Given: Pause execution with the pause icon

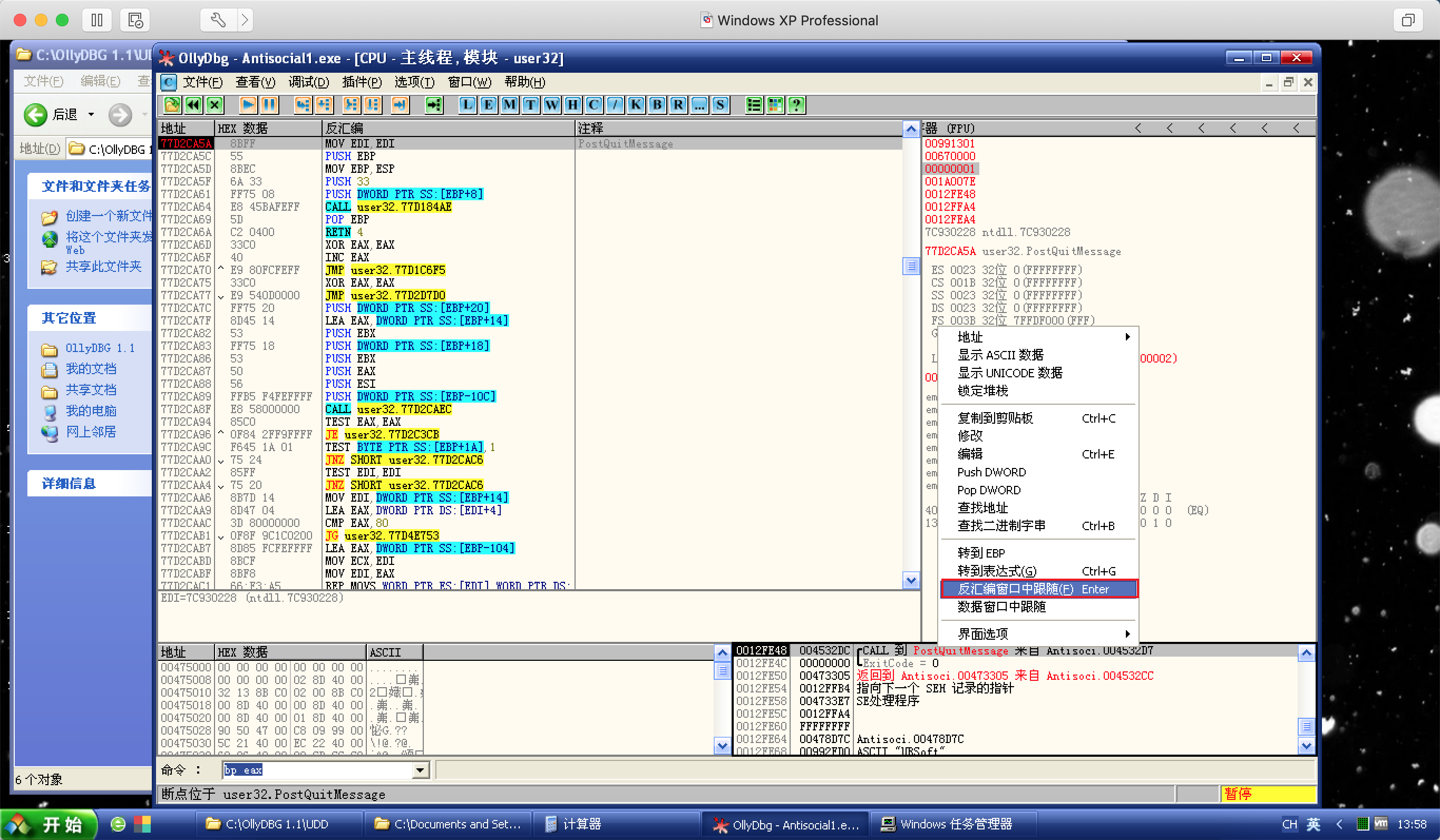Looking at the screenshot, I should (x=269, y=104).
